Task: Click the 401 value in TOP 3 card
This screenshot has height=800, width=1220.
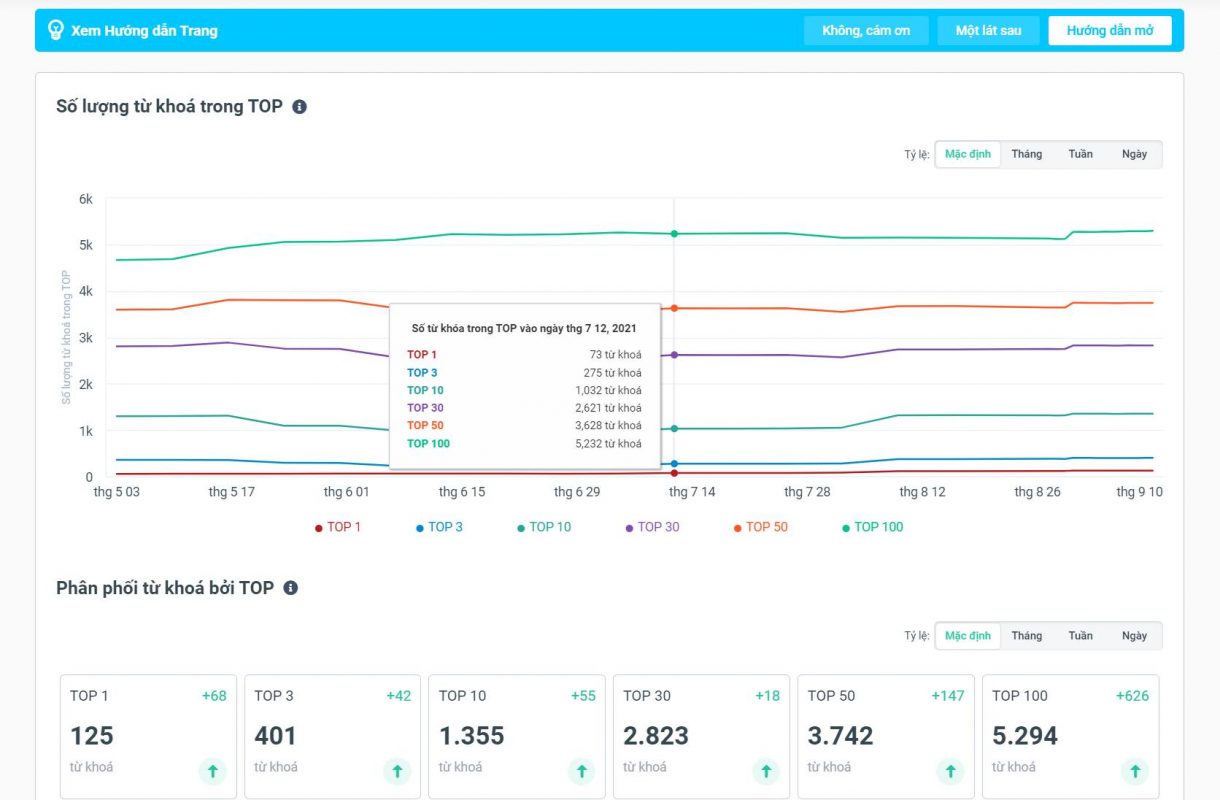Action: [x=276, y=736]
